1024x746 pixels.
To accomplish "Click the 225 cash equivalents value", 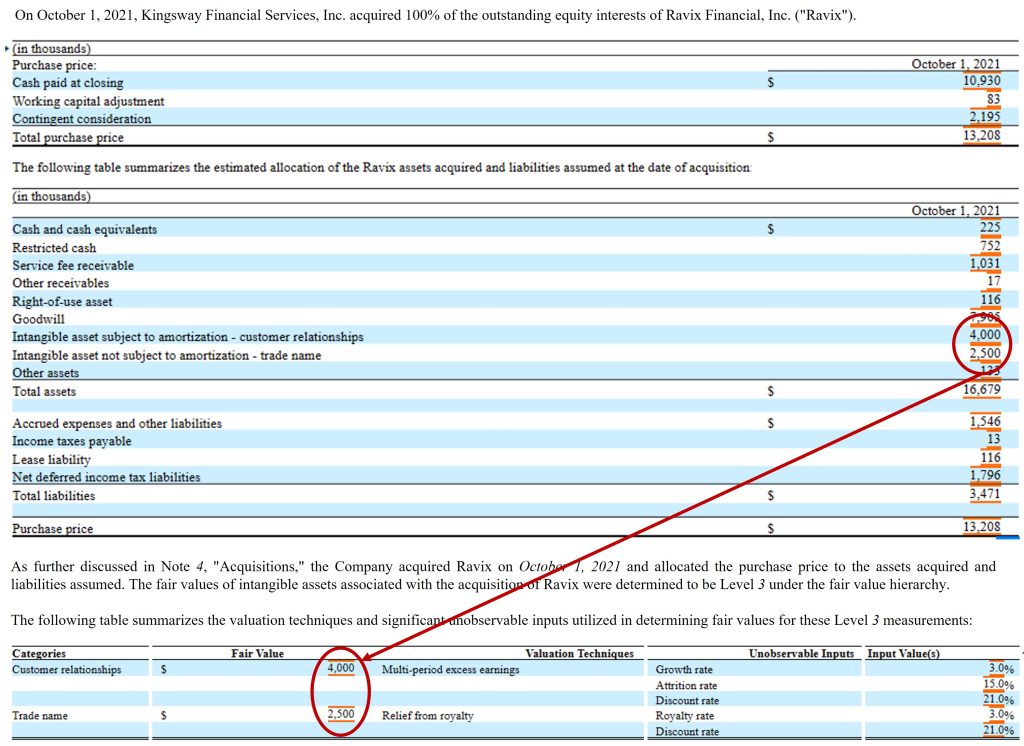I will tap(990, 227).
